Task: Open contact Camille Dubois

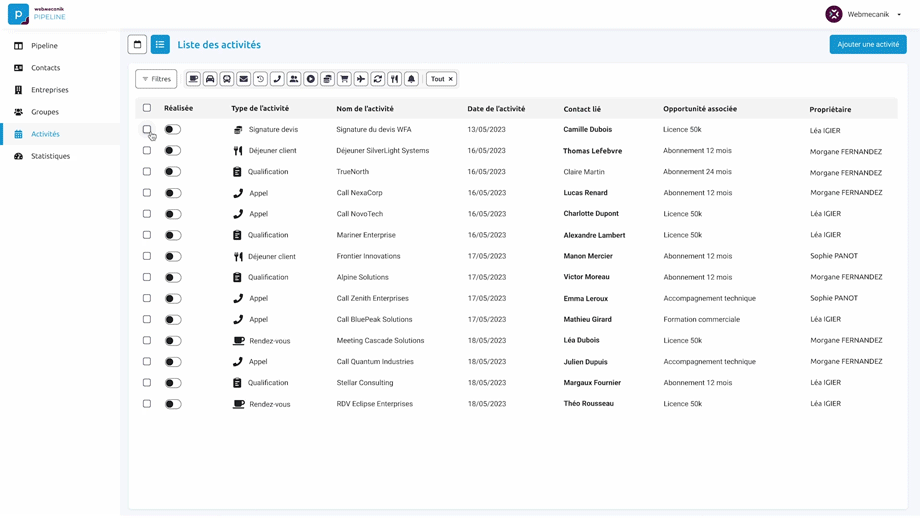Action: coord(587,130)
